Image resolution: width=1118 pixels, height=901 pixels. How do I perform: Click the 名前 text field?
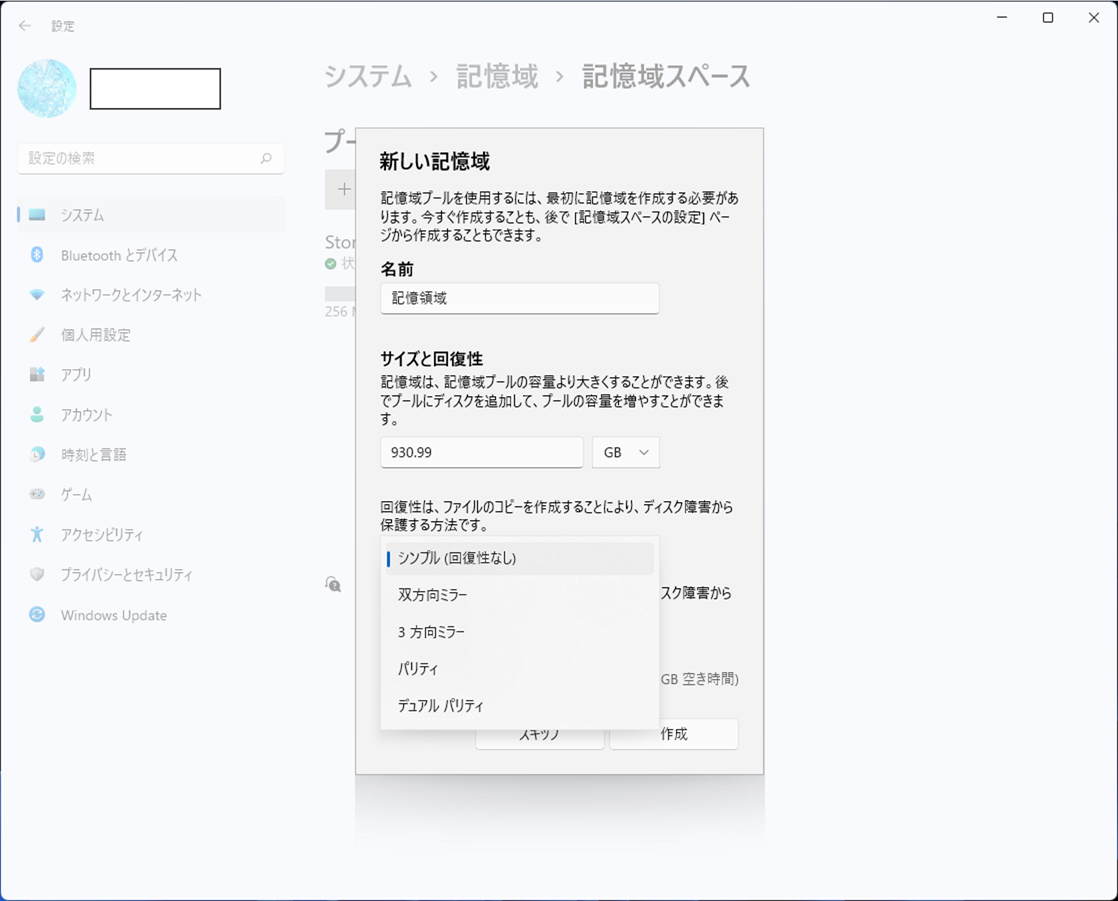point(519,298)
